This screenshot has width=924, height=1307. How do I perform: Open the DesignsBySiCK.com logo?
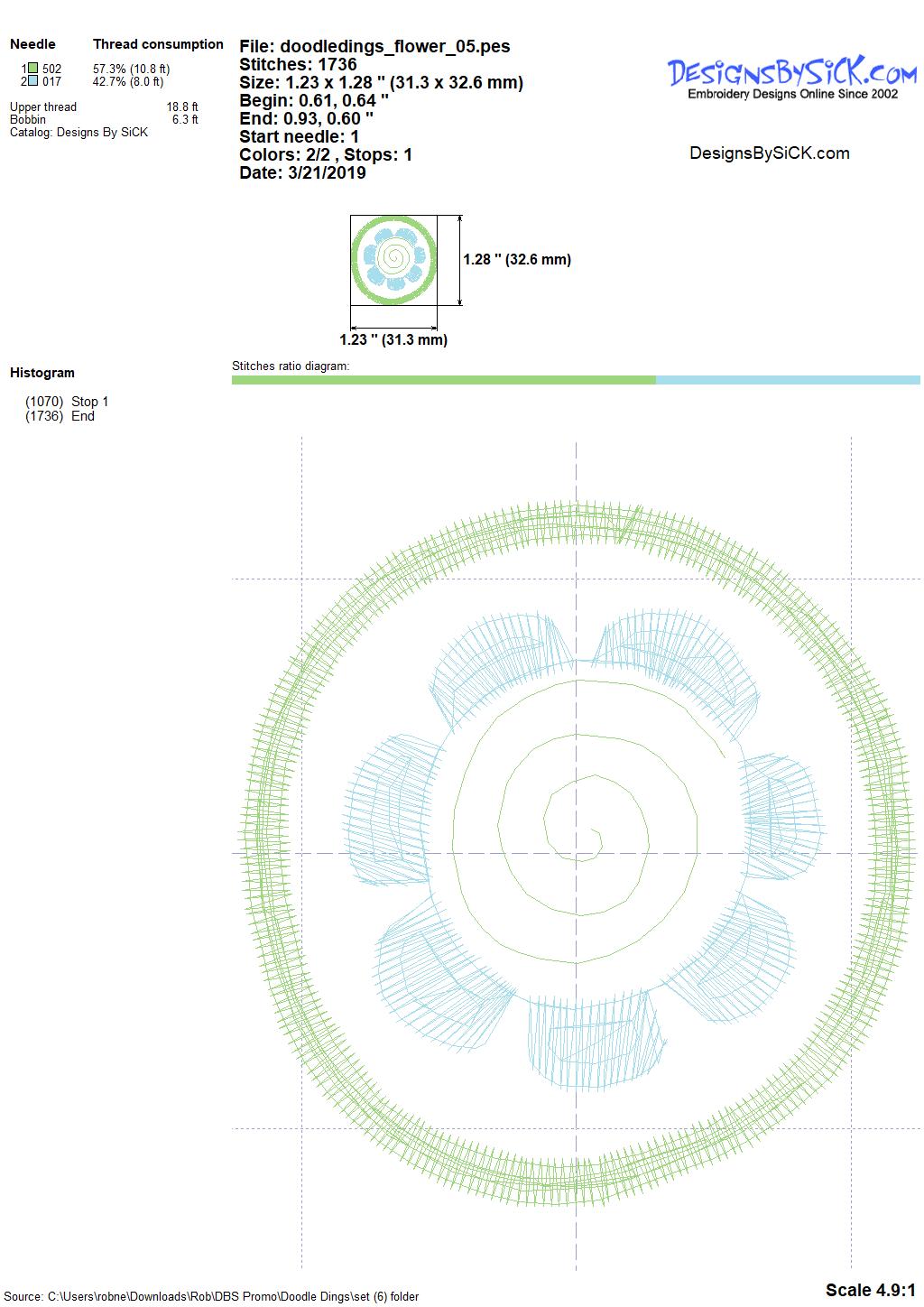792,78
